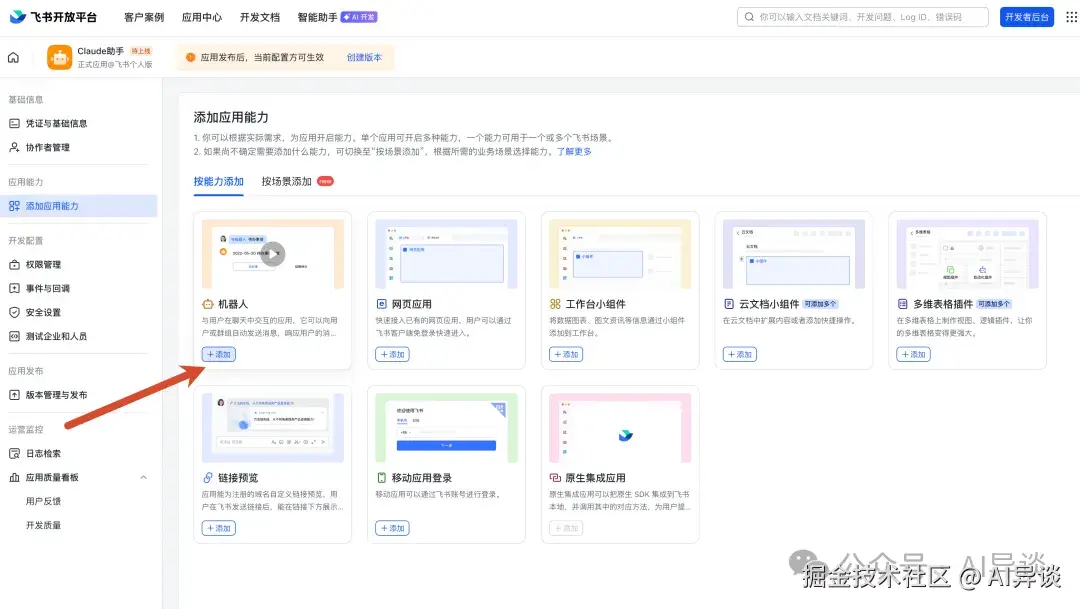
Task: Add the 链接预览 capability
Action: pyautogui.click(x=219, y=528)
